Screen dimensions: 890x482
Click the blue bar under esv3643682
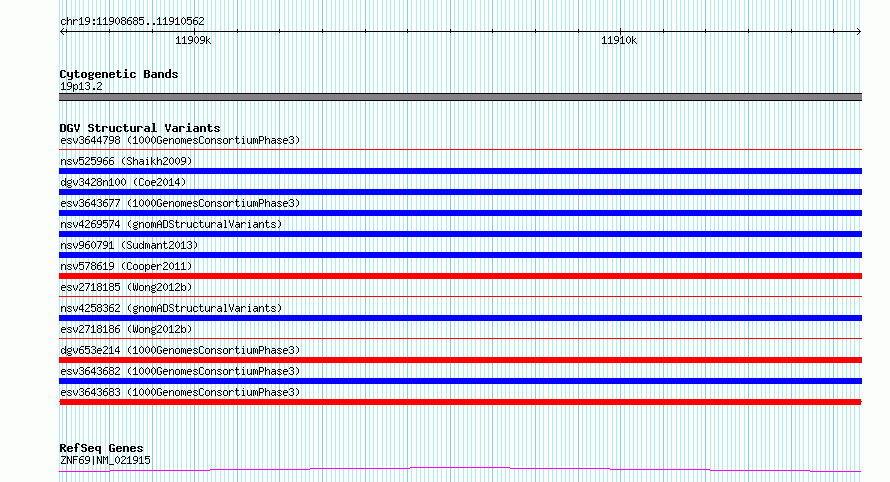tap(460, 381)
